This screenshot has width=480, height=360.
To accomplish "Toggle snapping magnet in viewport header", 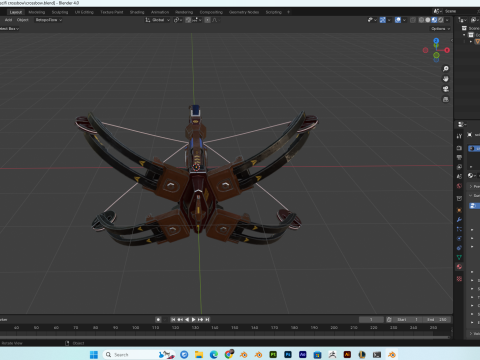I will [x=188, y=20].
